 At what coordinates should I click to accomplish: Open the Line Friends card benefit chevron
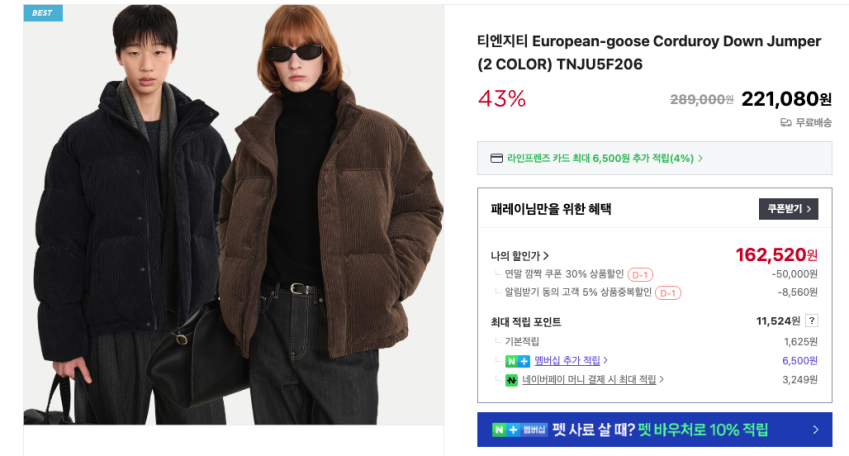700,158
